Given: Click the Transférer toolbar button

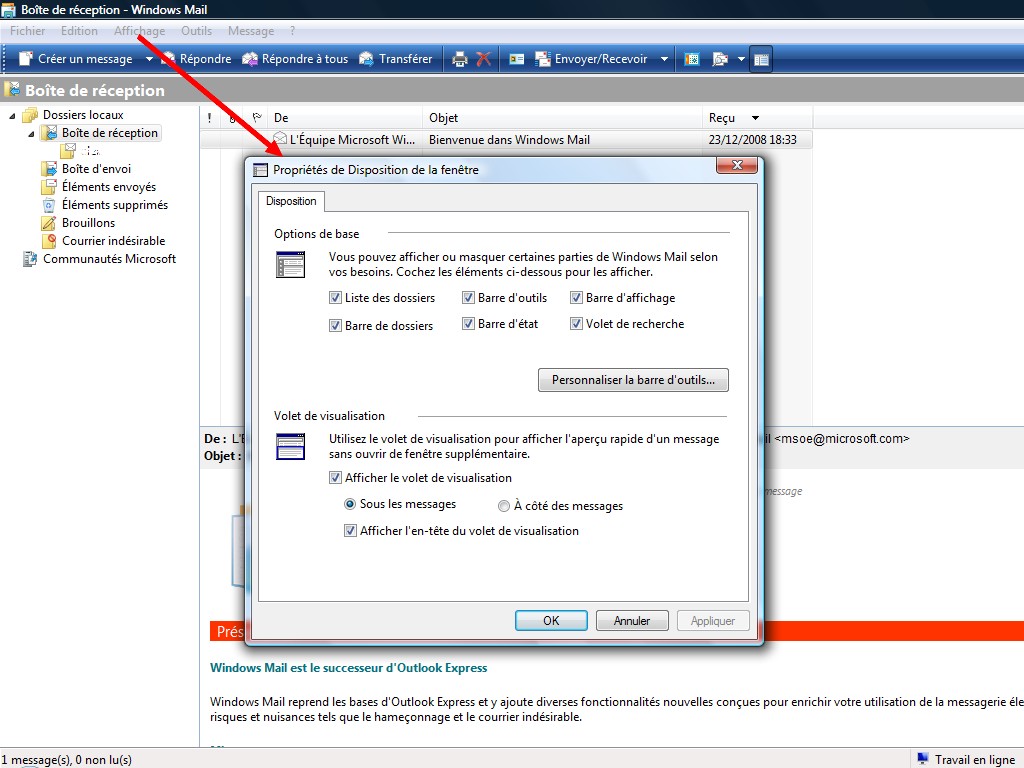Looking at the screenshot, I should (x=396, y=59).
